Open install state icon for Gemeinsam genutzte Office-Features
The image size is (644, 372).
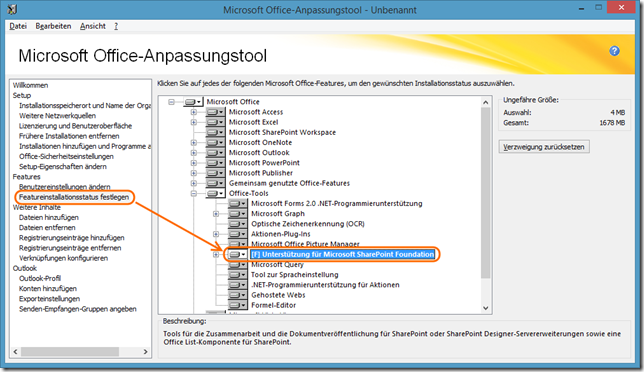(215, 183)
